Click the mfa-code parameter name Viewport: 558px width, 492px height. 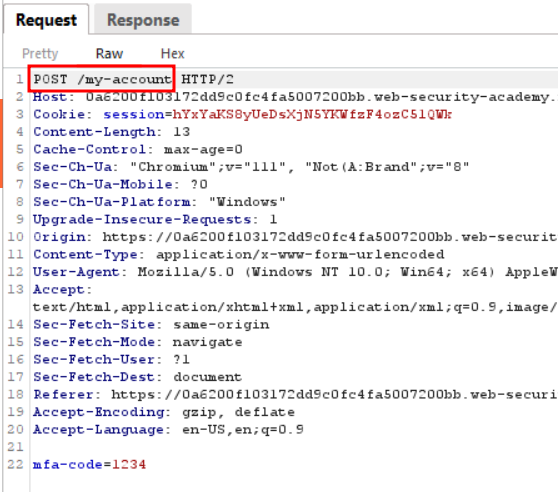(x=67, y=464)
